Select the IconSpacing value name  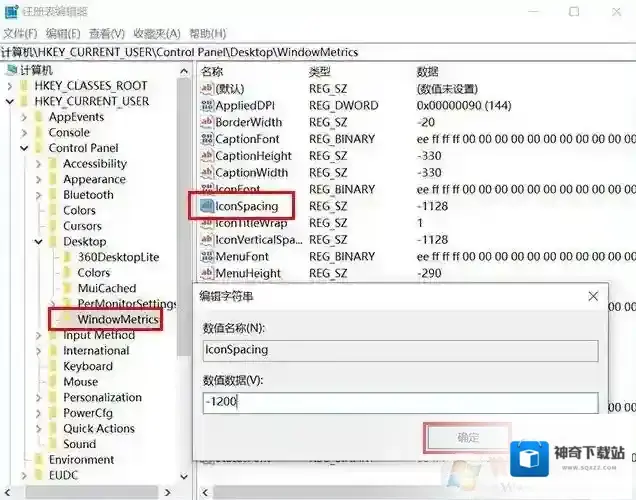click(x=247, y=206)
